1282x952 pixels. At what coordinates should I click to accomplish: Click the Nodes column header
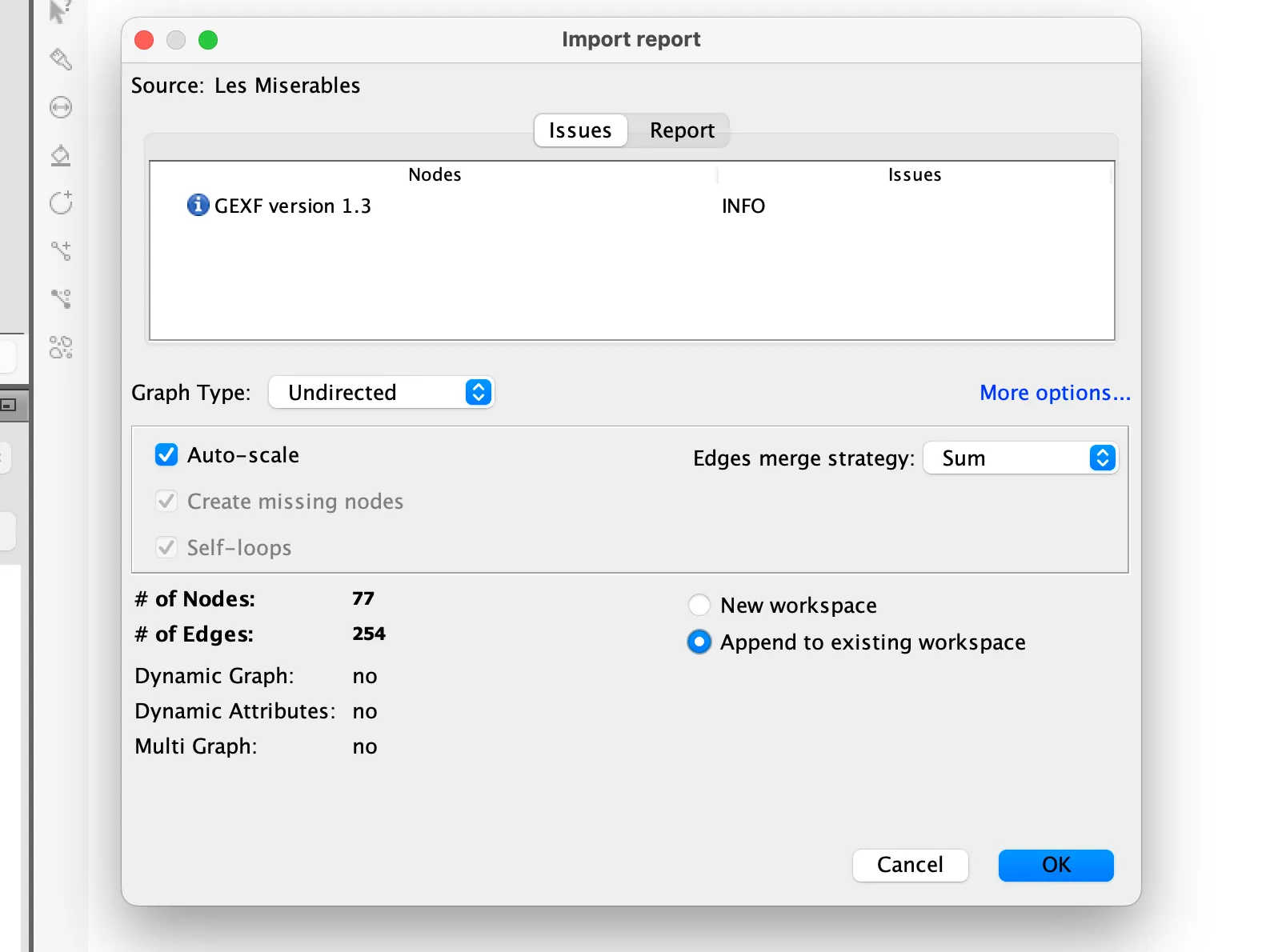click(435, 174)
